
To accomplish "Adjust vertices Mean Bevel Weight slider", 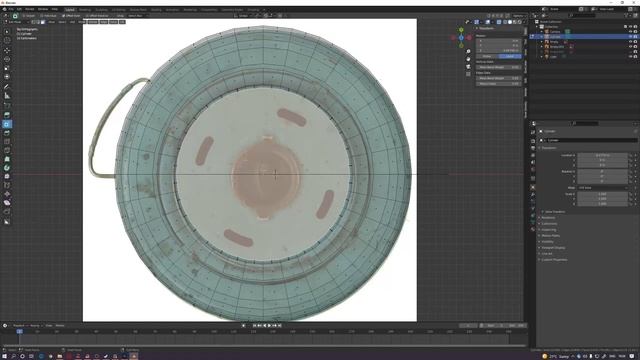I will 499,67.
